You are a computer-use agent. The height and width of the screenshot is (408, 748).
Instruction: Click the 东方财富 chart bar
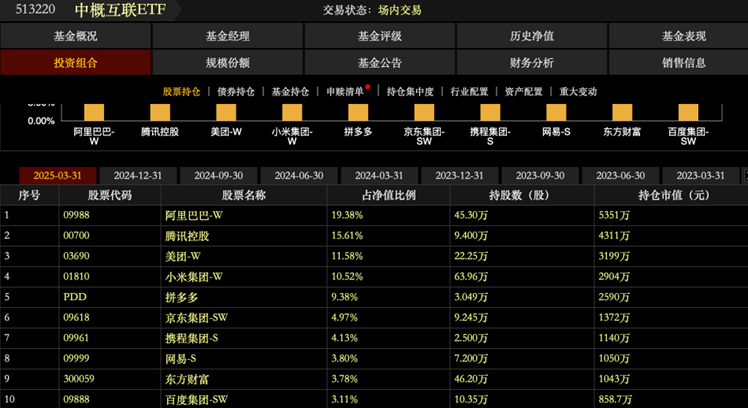coord(622,113)
